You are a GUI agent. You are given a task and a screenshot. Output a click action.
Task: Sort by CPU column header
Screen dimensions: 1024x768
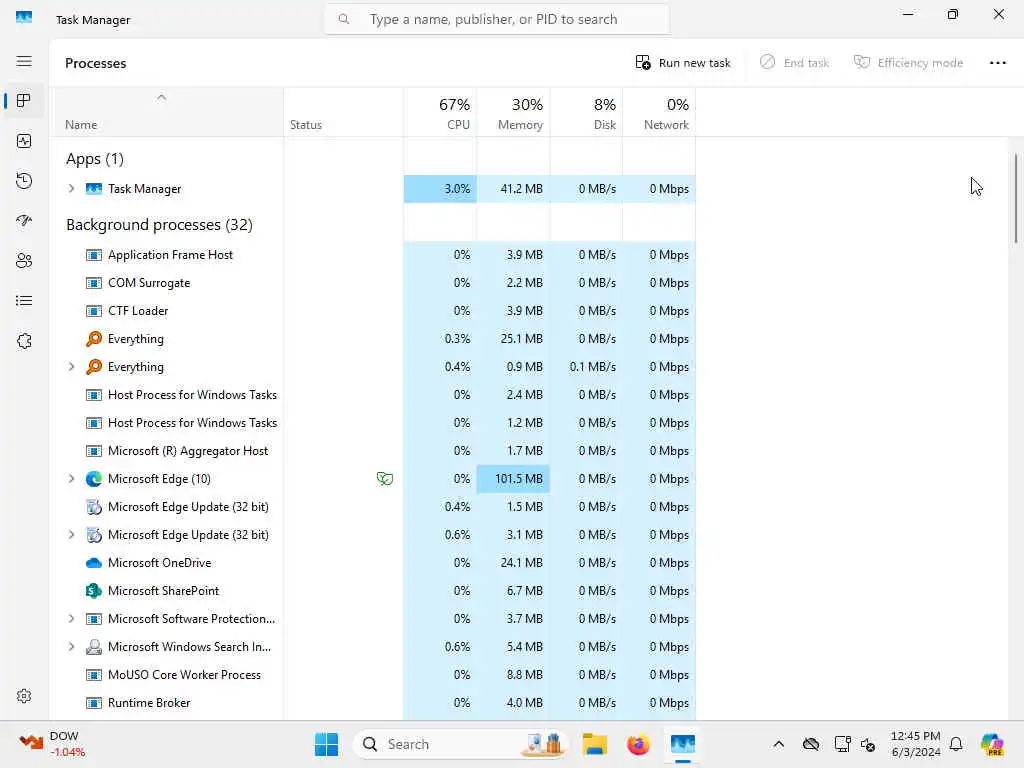pos(440,112)
